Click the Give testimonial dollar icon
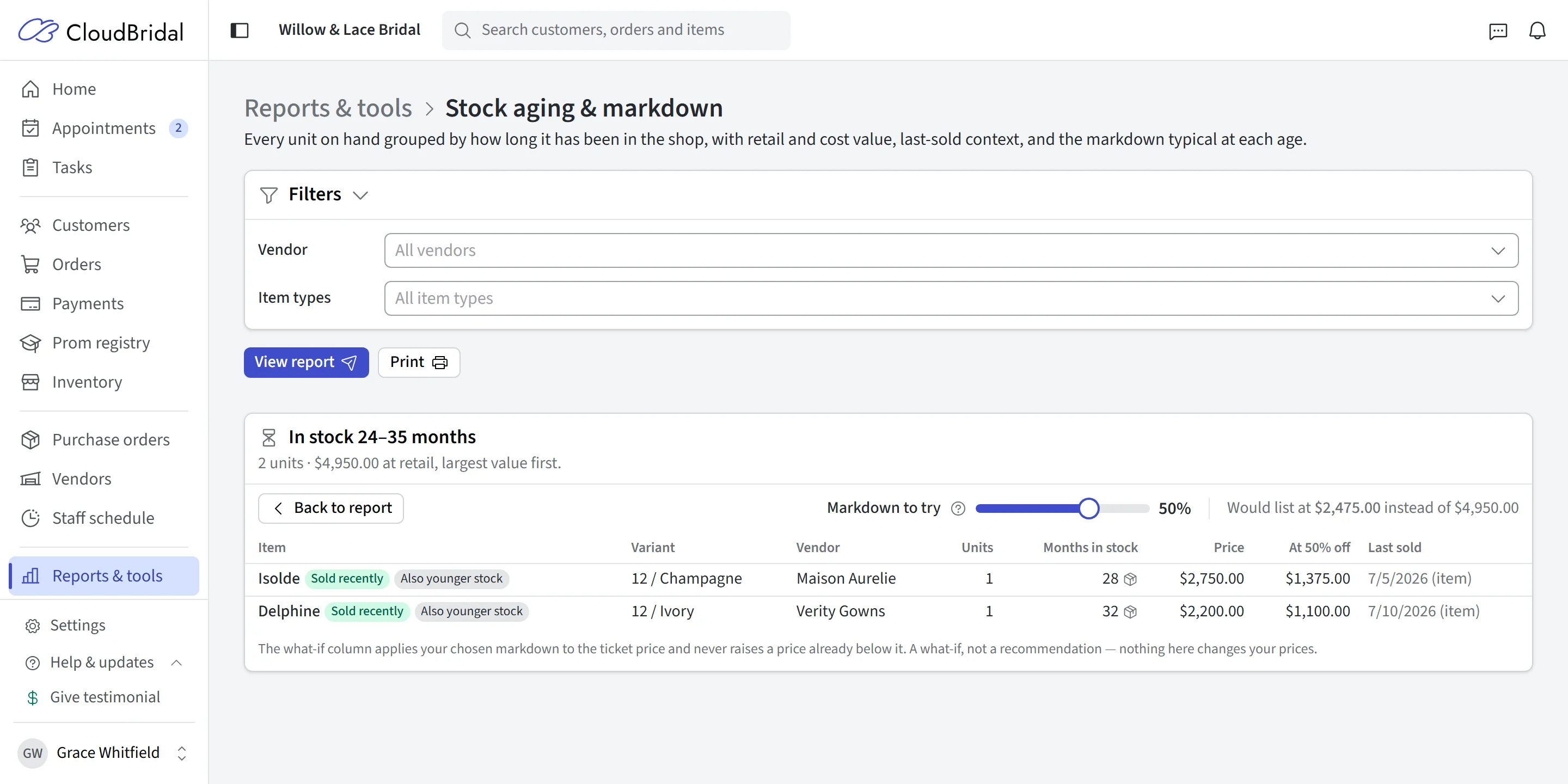 pyautogui.click(x=33, y=697)
